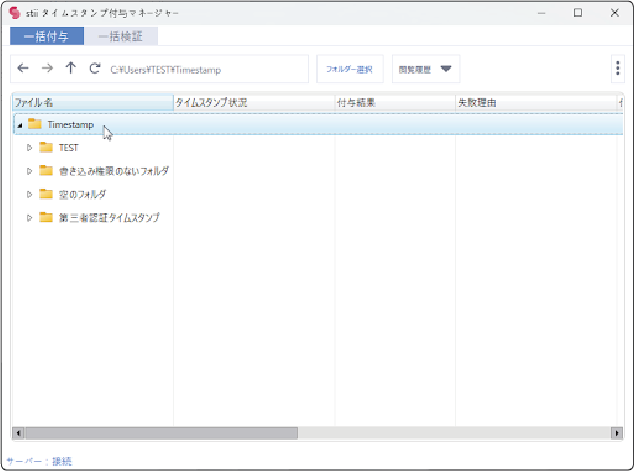This screenshot has width=634, height=471.
Task: Click the TEST folder icon
Action: click(46, 148)
